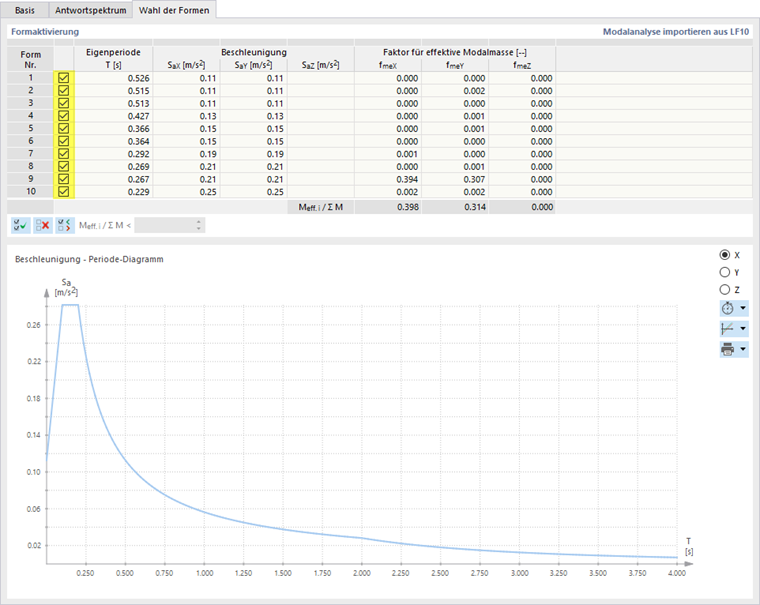Open the print options dropdown arrow
The width and height of the screenshot is (760, 605).
[743, 350]
